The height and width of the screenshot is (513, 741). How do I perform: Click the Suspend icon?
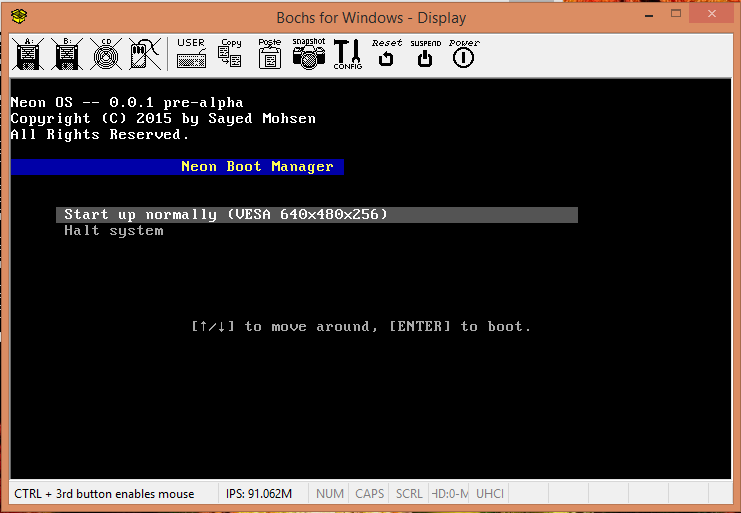point(425,54)
